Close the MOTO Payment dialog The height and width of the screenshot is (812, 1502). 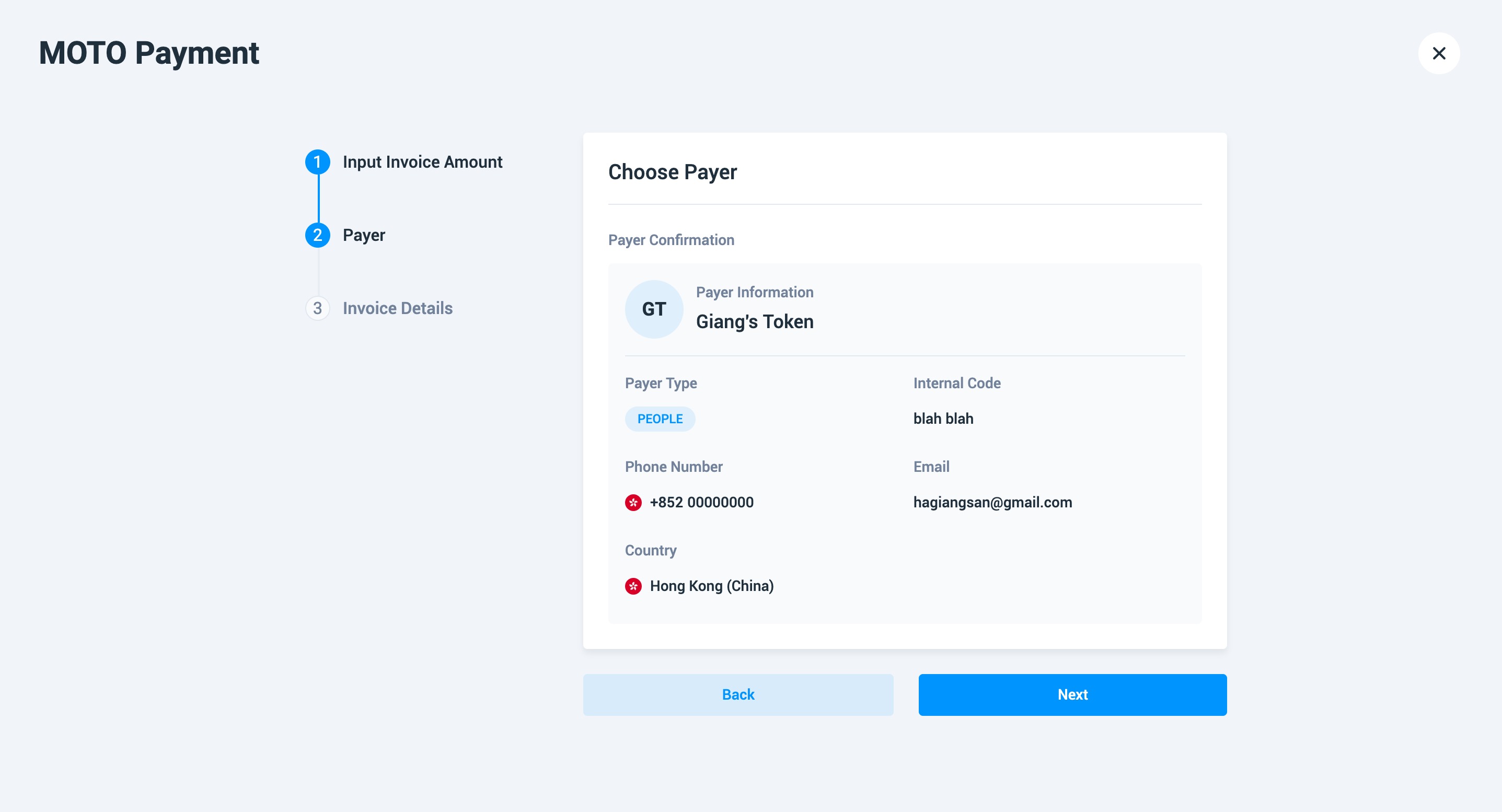coord(1438,53)
